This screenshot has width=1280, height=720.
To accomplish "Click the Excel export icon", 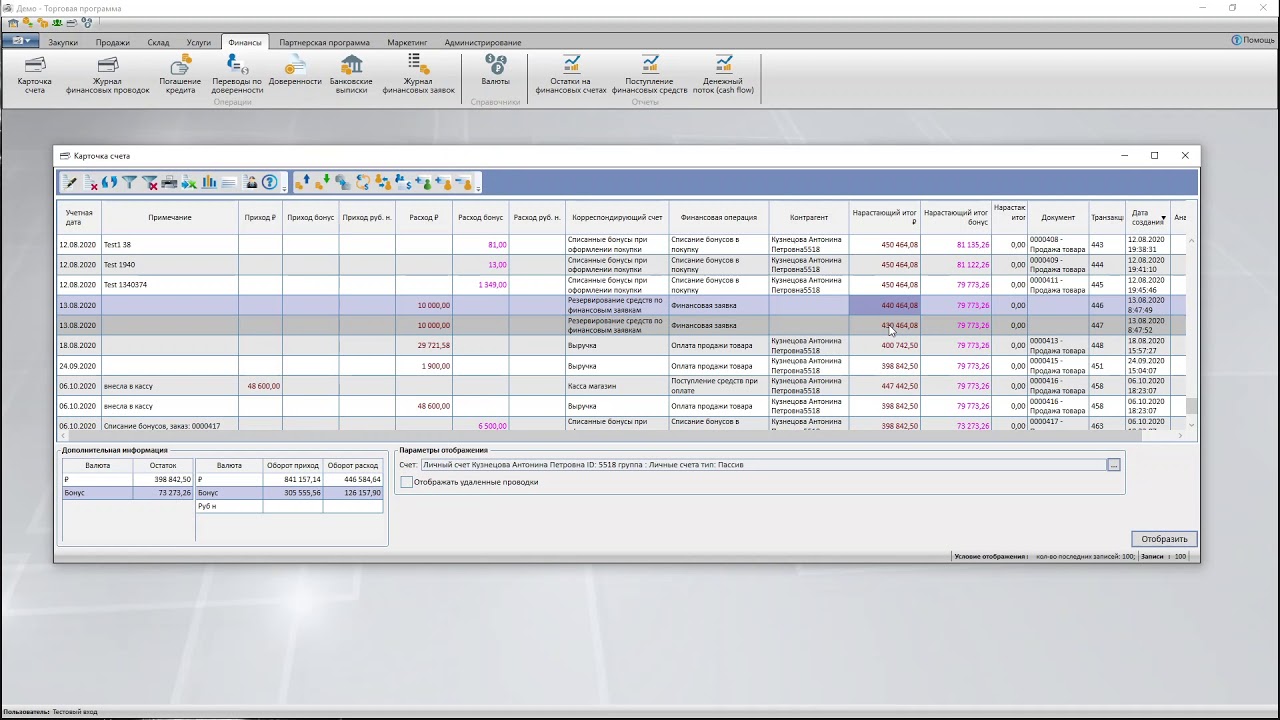I will click(189, 182).
